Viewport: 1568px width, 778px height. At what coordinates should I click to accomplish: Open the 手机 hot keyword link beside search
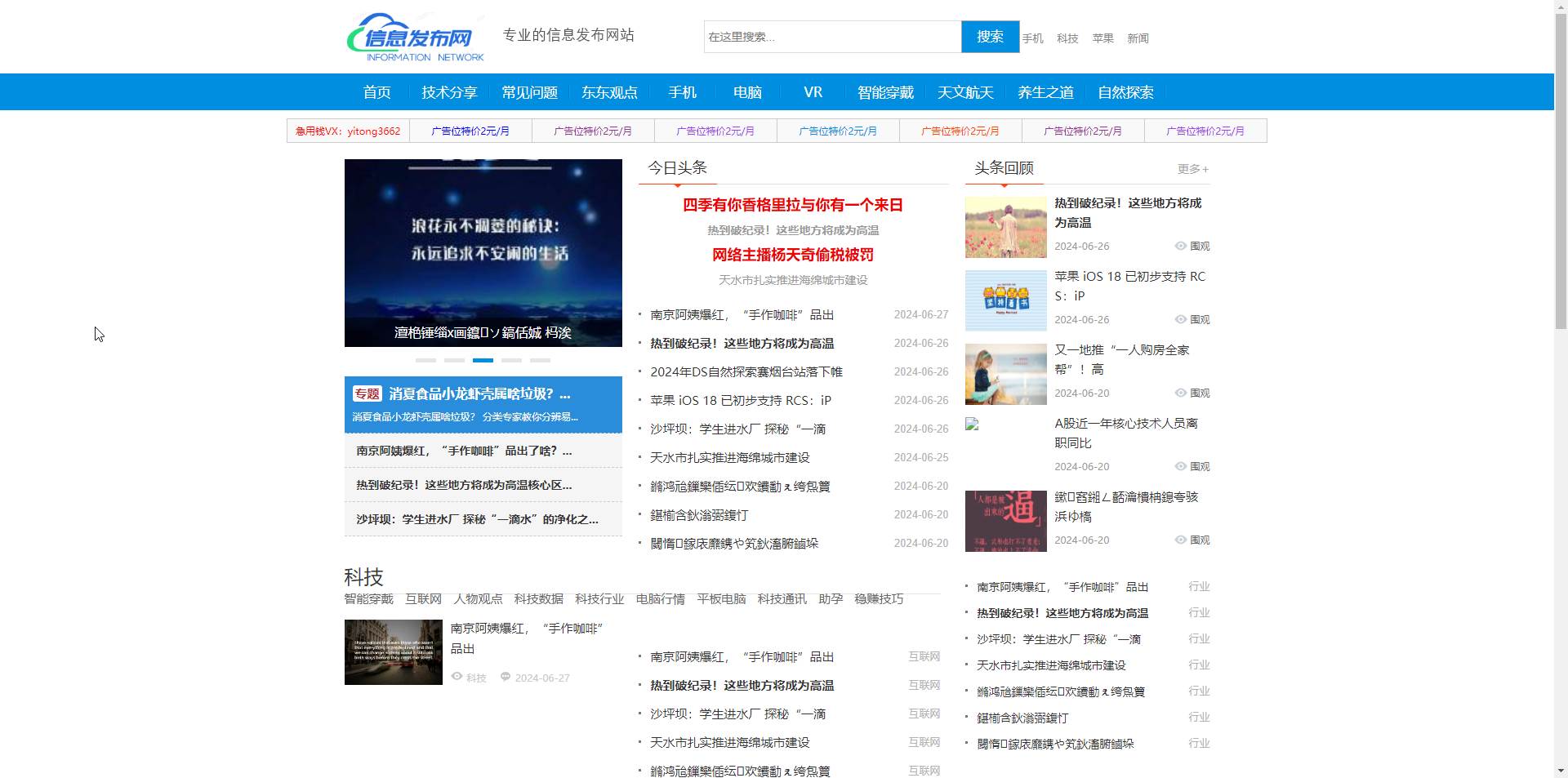point(1032,38)
